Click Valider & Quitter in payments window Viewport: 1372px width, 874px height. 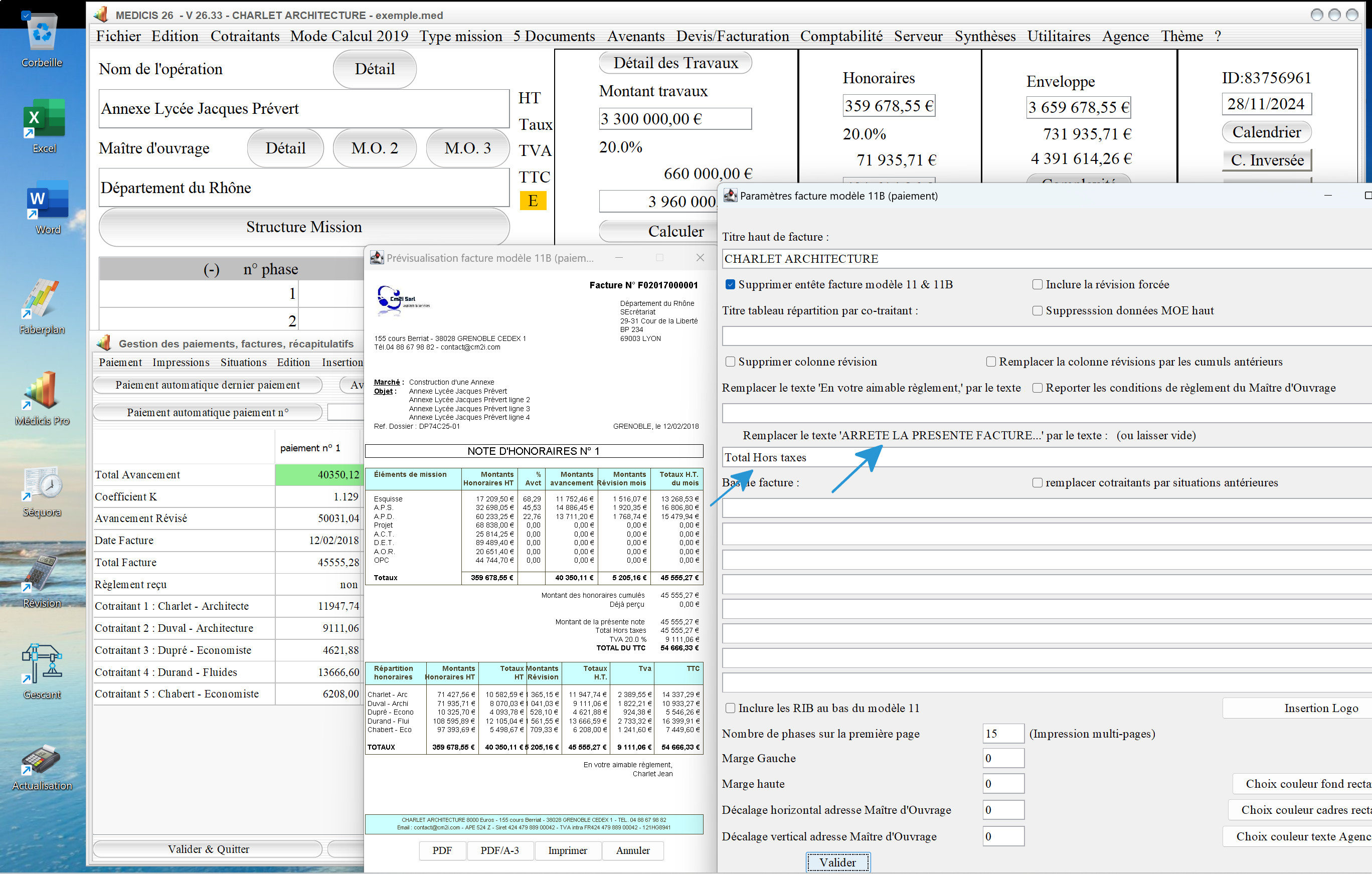coord(208,849)
